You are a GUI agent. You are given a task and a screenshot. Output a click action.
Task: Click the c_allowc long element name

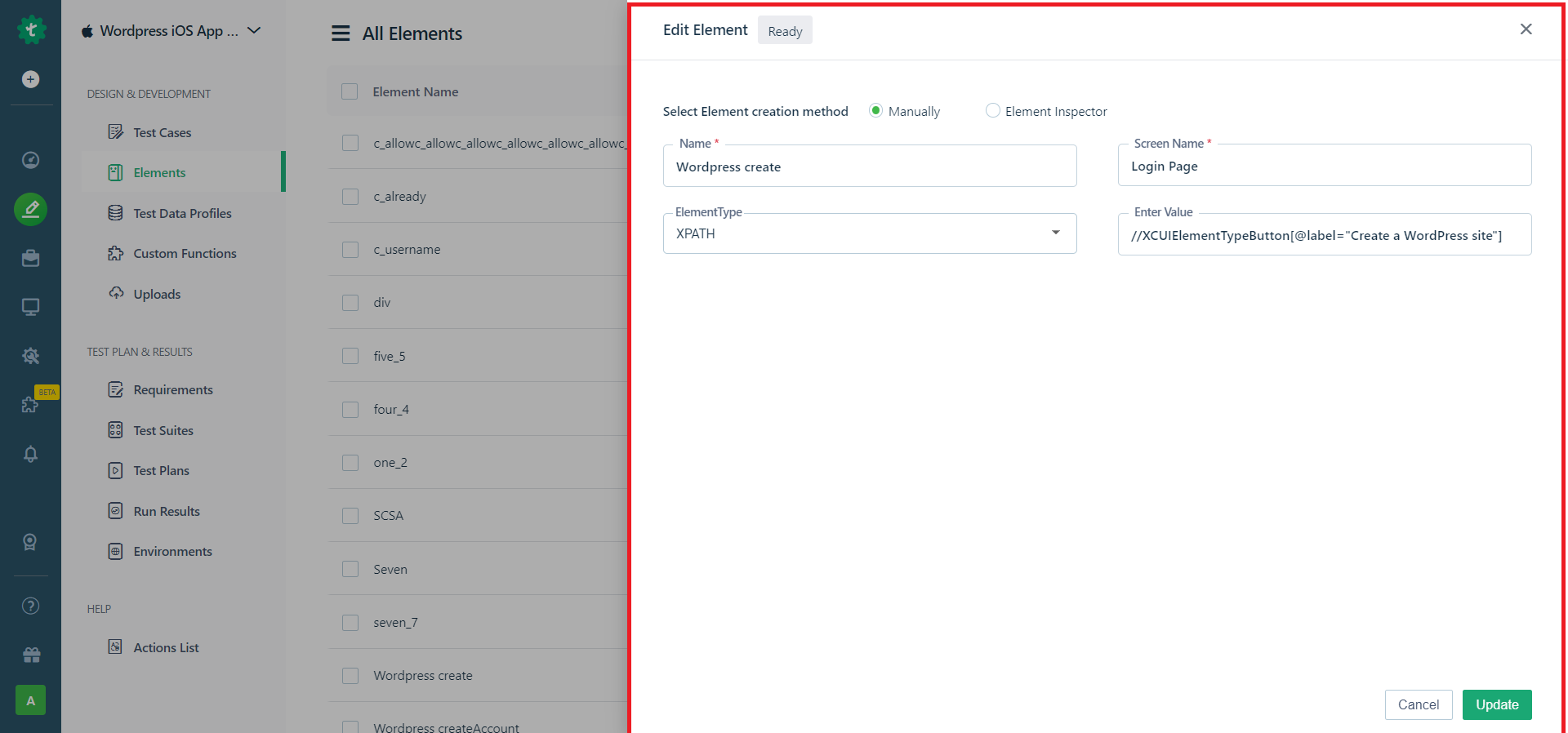pyautogui.click(x=500, y=143)
